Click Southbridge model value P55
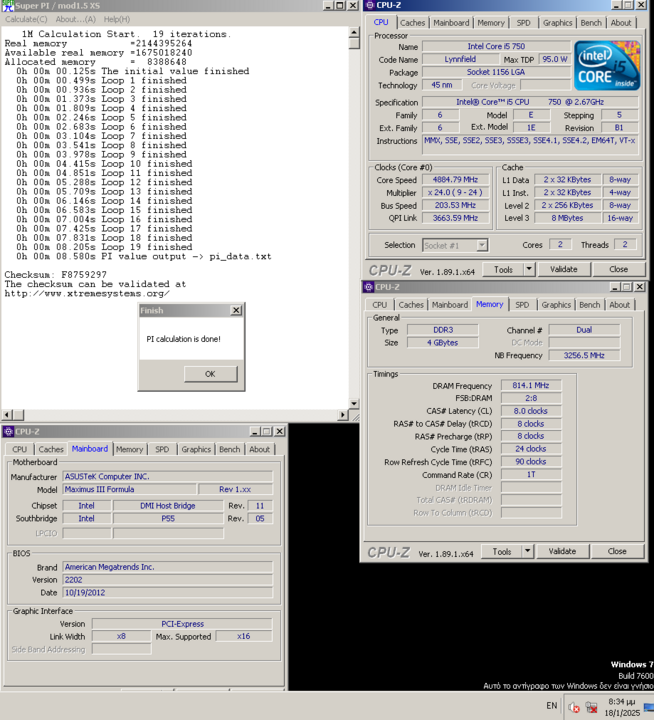654x720 pixels. click(x=168, y=518)
